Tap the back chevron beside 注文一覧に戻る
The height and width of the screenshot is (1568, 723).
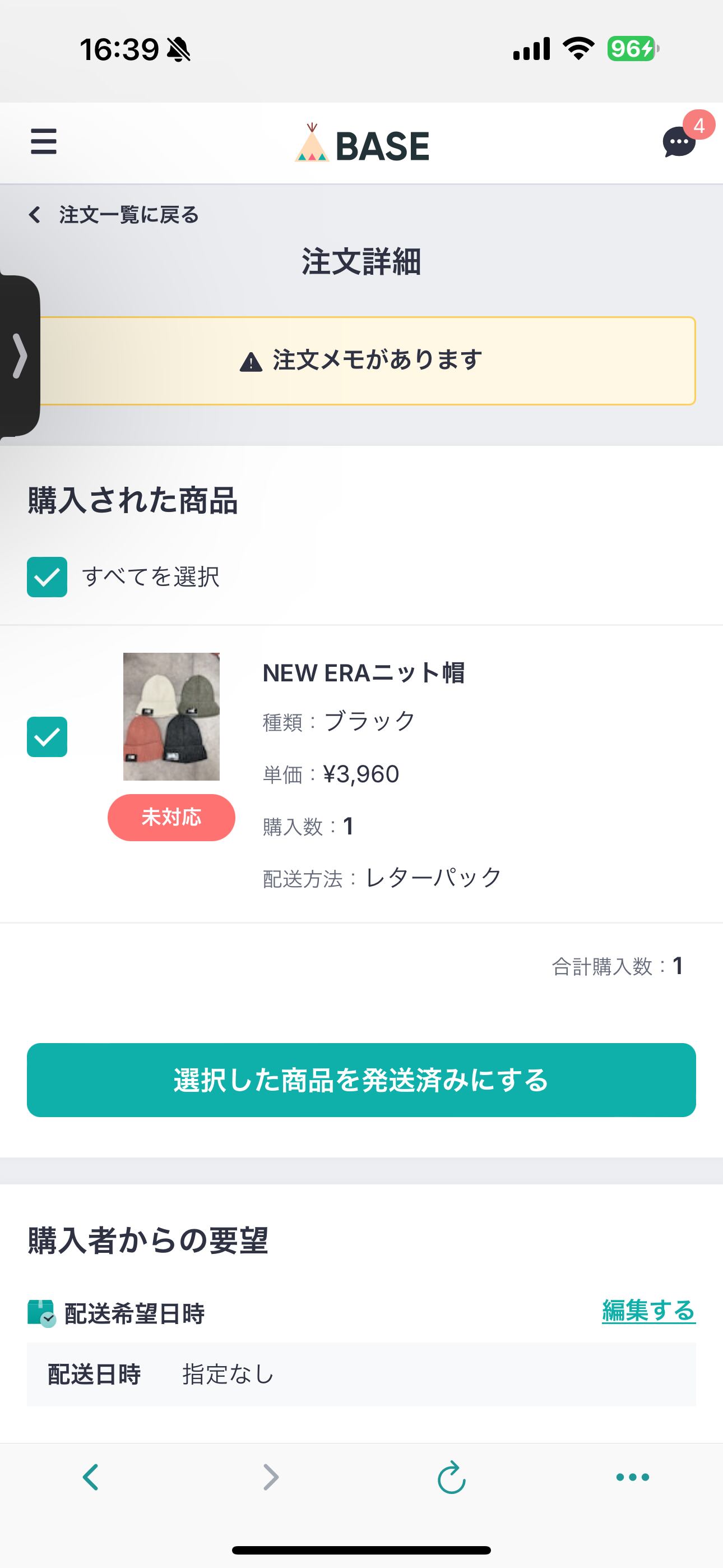tap(35, 214)
